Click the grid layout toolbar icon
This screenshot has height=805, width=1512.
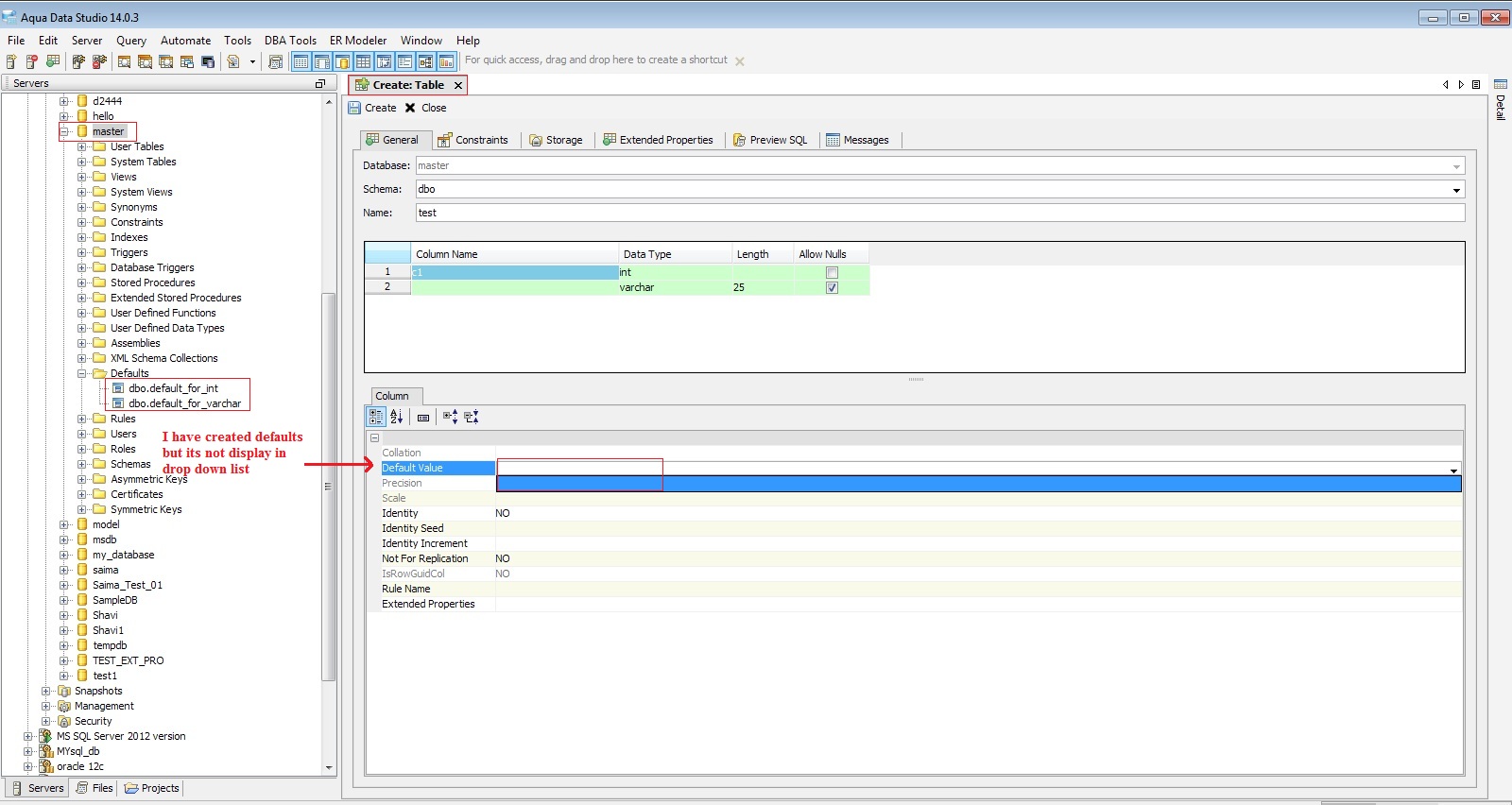click(x=363, y=61)
